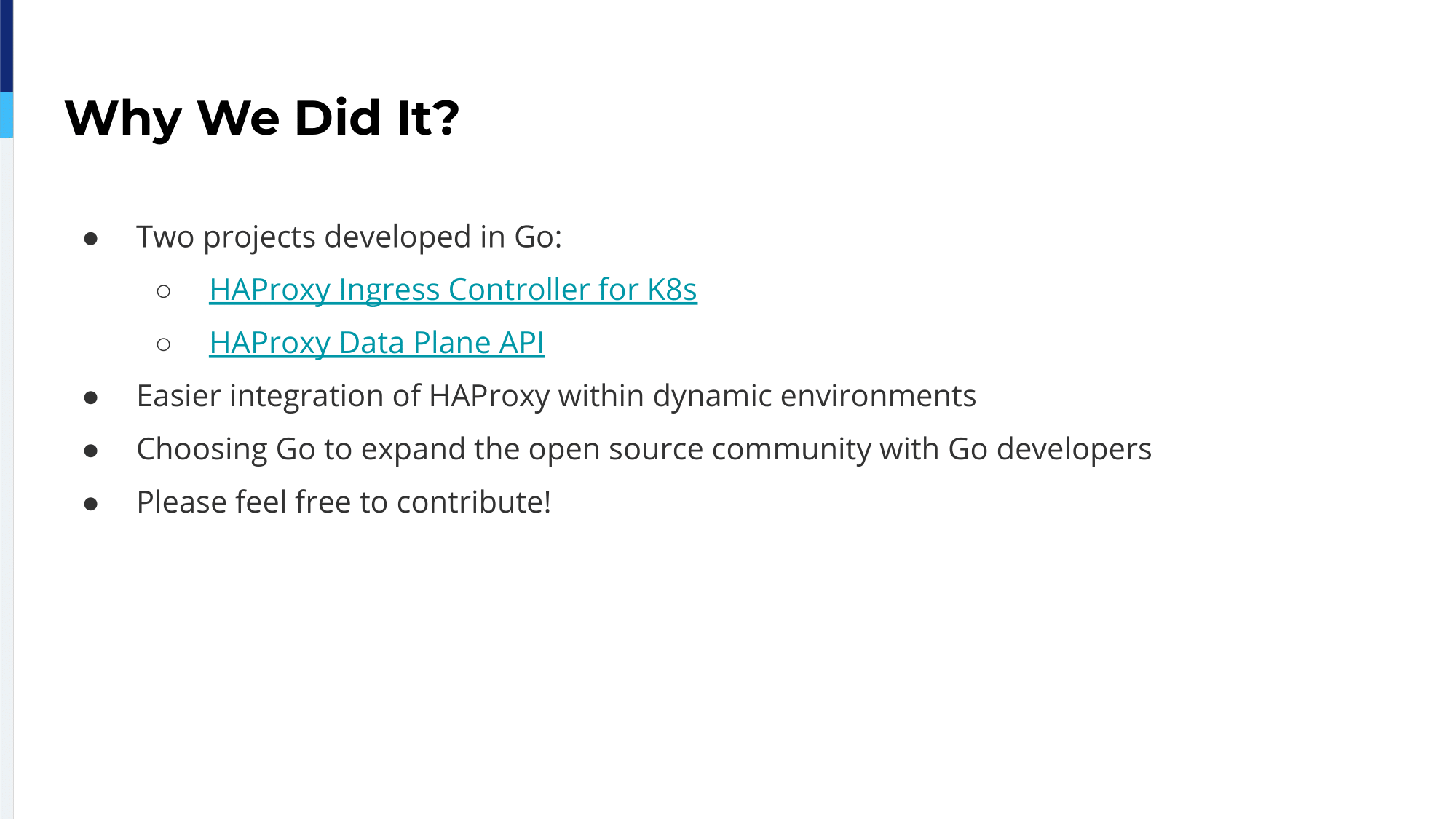The width and height of the screenshot is (1456, 819).
Task: Click the bullet dot before "Easier integration"
Action: (x=91, y=397)
